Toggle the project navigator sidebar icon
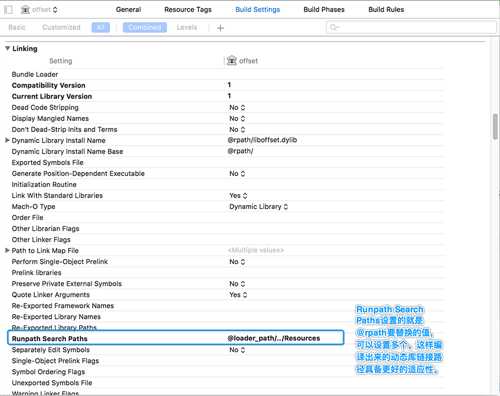500x396 pixels. (8, 10)
